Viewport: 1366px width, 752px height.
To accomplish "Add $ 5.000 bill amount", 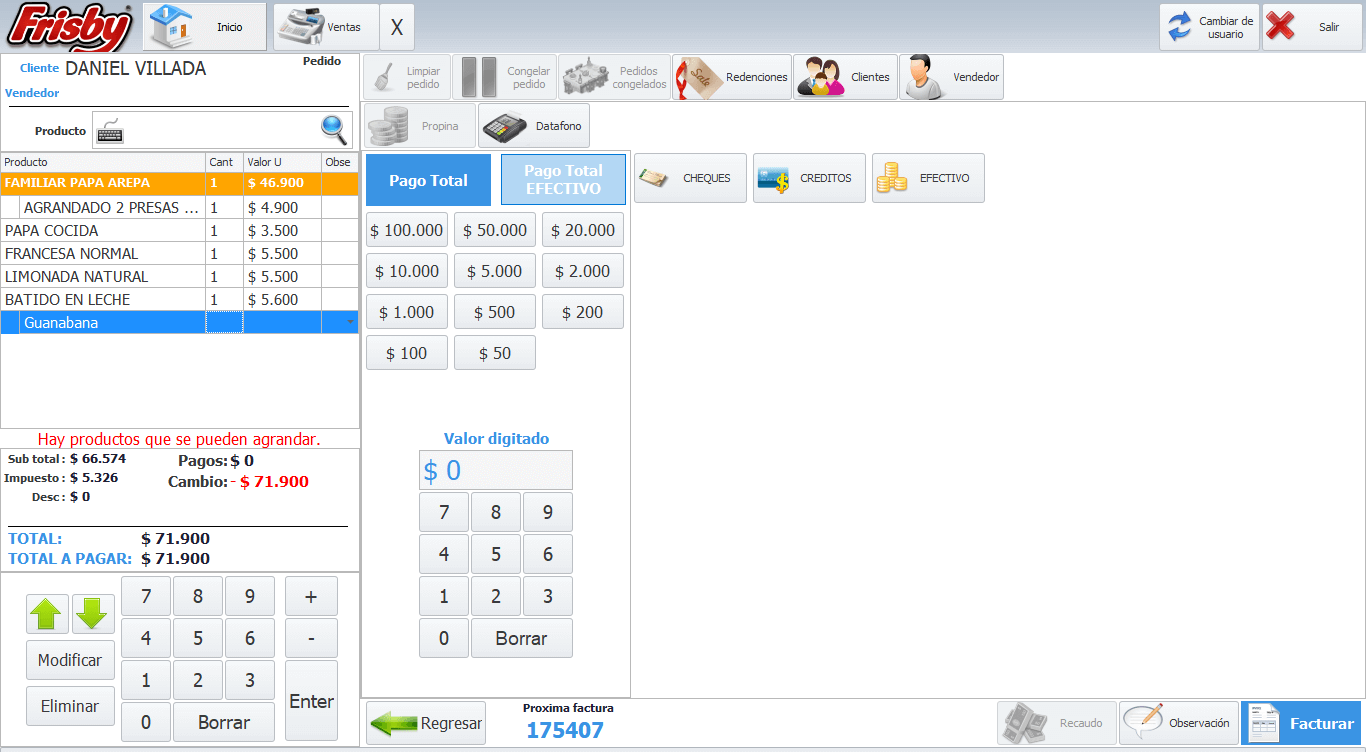I will pos(495,271).
